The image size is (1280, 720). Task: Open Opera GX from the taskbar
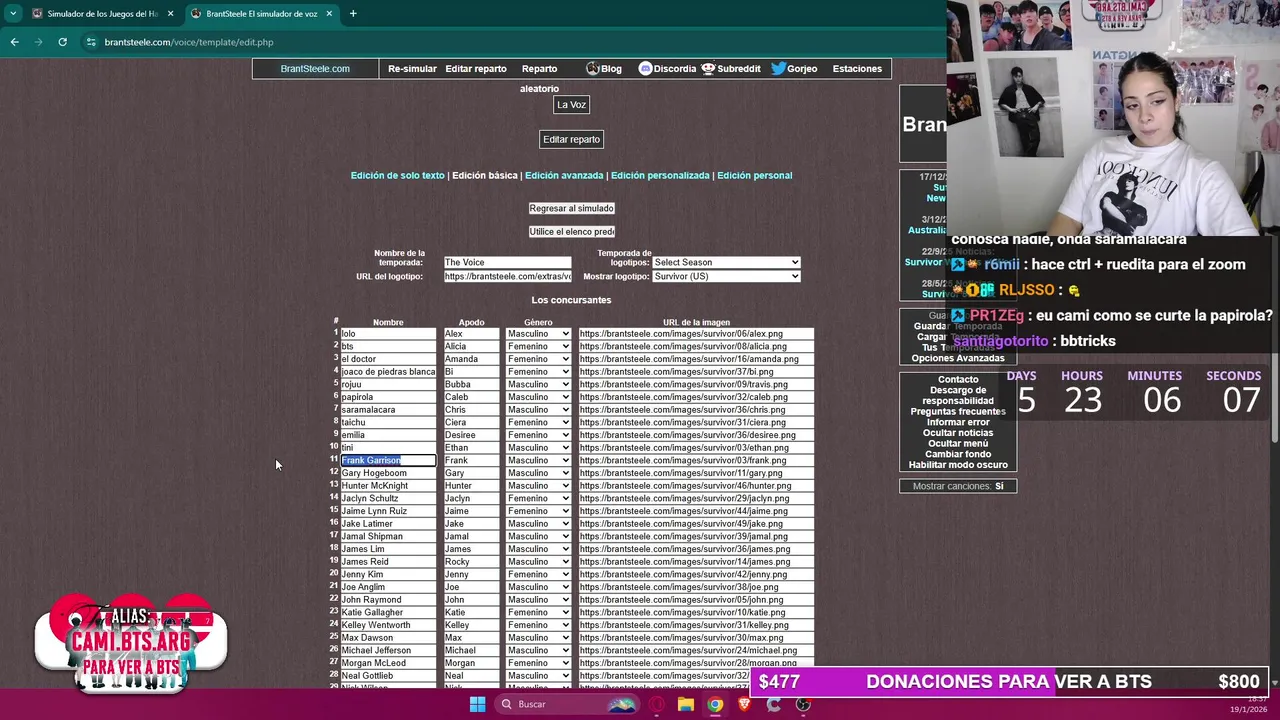pyautogui.click(x=656, y=704)
